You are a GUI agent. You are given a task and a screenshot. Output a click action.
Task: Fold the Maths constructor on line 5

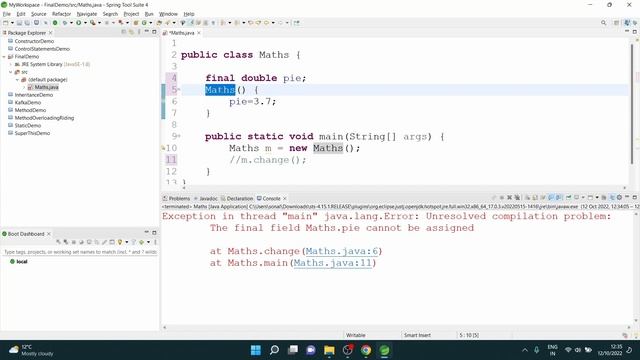click(x=179, y=89)
